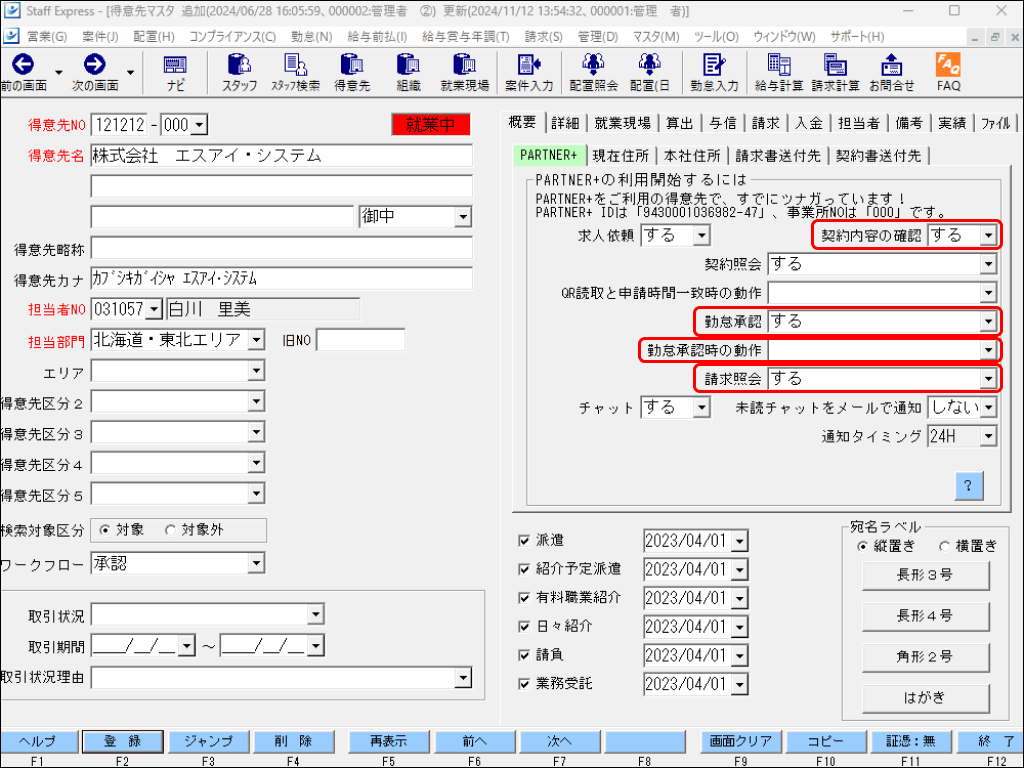Image resolution: width=1024 pixels, height=768 pixels.
Task: Open the サポート(H) menu
Action: click(857, 37)
